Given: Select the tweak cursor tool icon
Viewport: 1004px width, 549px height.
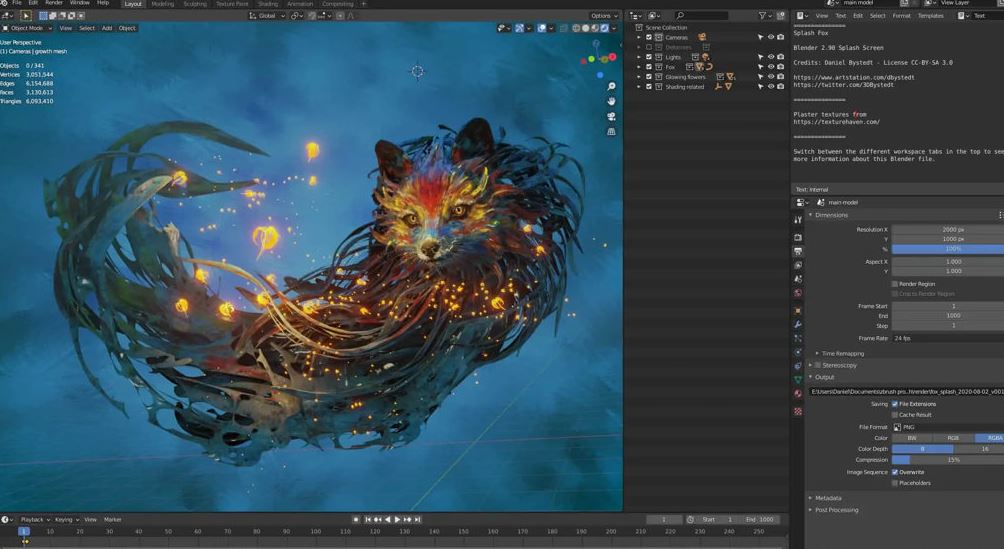Looking at the screenshot, I should point(26,15).
